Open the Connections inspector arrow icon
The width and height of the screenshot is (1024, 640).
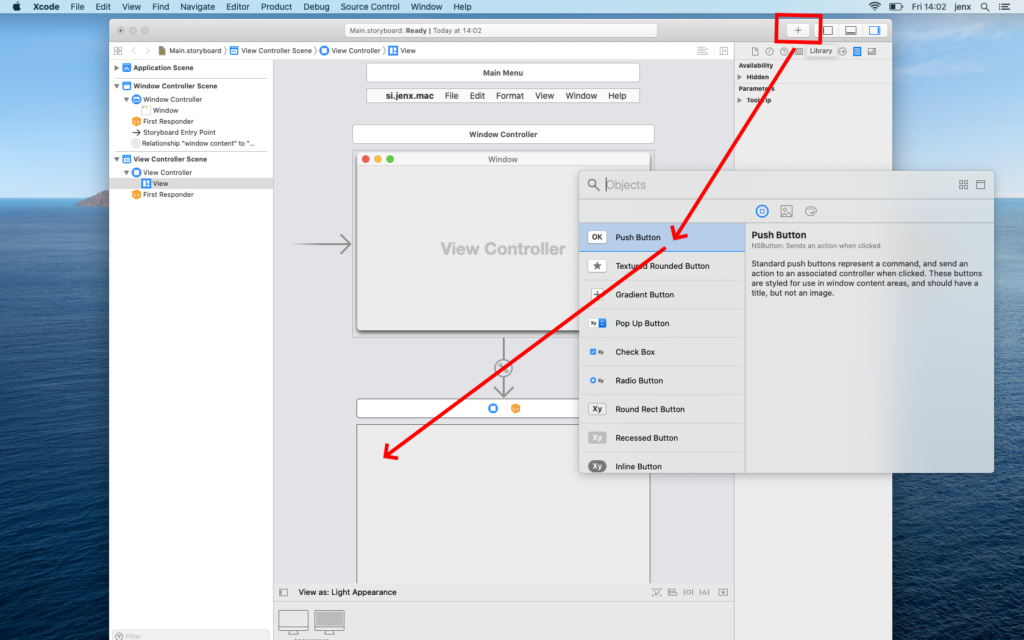[842, 51]
